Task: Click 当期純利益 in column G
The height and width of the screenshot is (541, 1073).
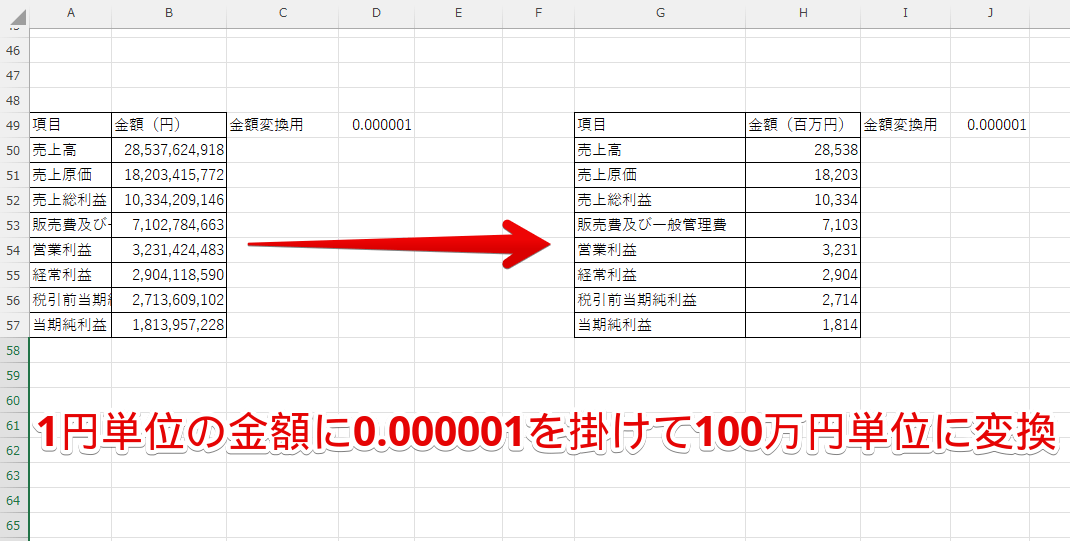Action: point(660,326)
